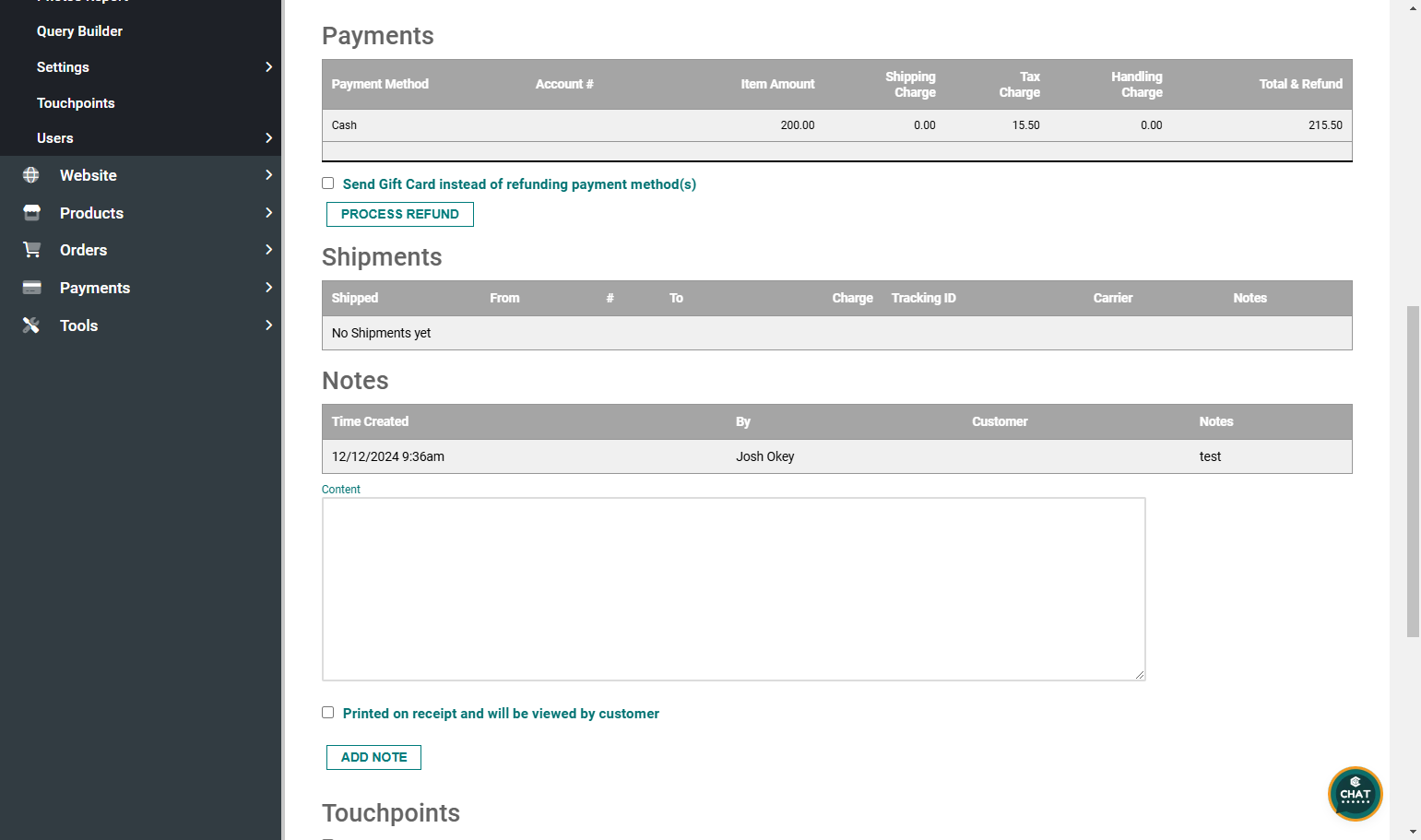Expand the Website menu chevron

[268, 175]
